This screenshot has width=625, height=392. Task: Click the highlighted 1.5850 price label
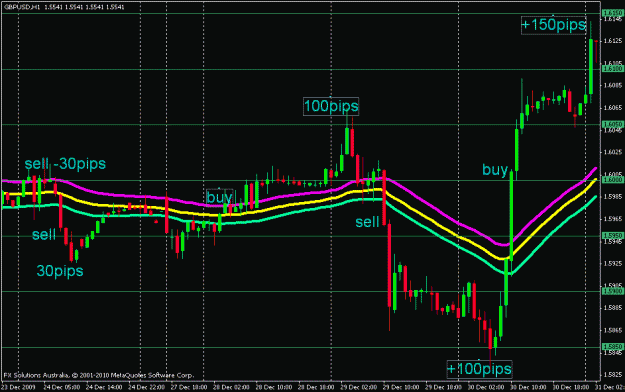[613, 347]
